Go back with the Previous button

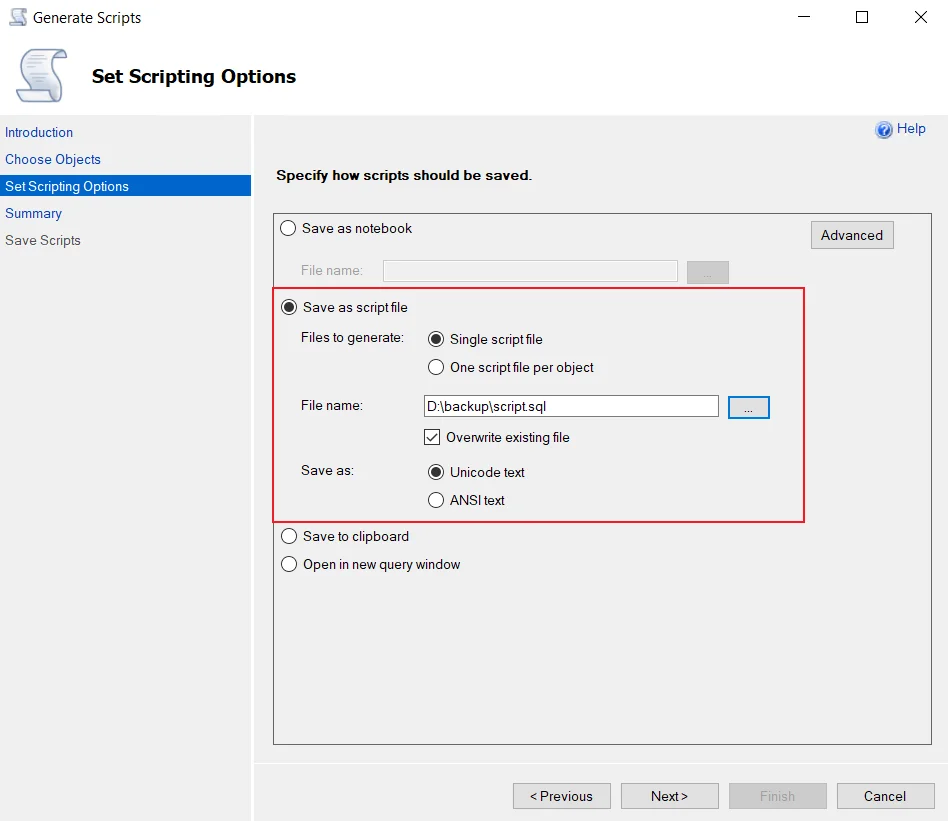pos(562,796)
